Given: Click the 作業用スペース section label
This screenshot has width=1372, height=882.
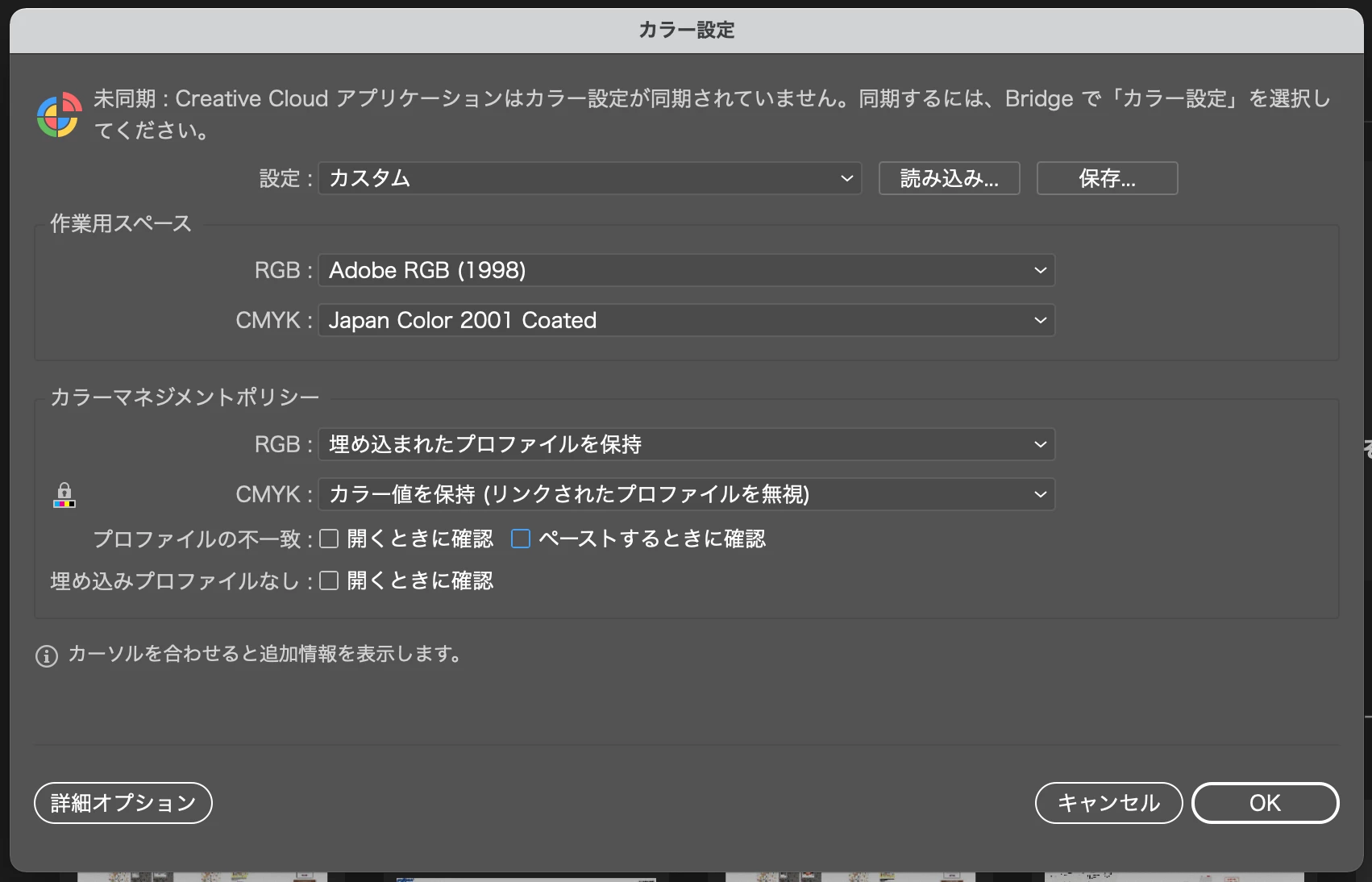Looking at the screenshot, I should click(121, 223).
